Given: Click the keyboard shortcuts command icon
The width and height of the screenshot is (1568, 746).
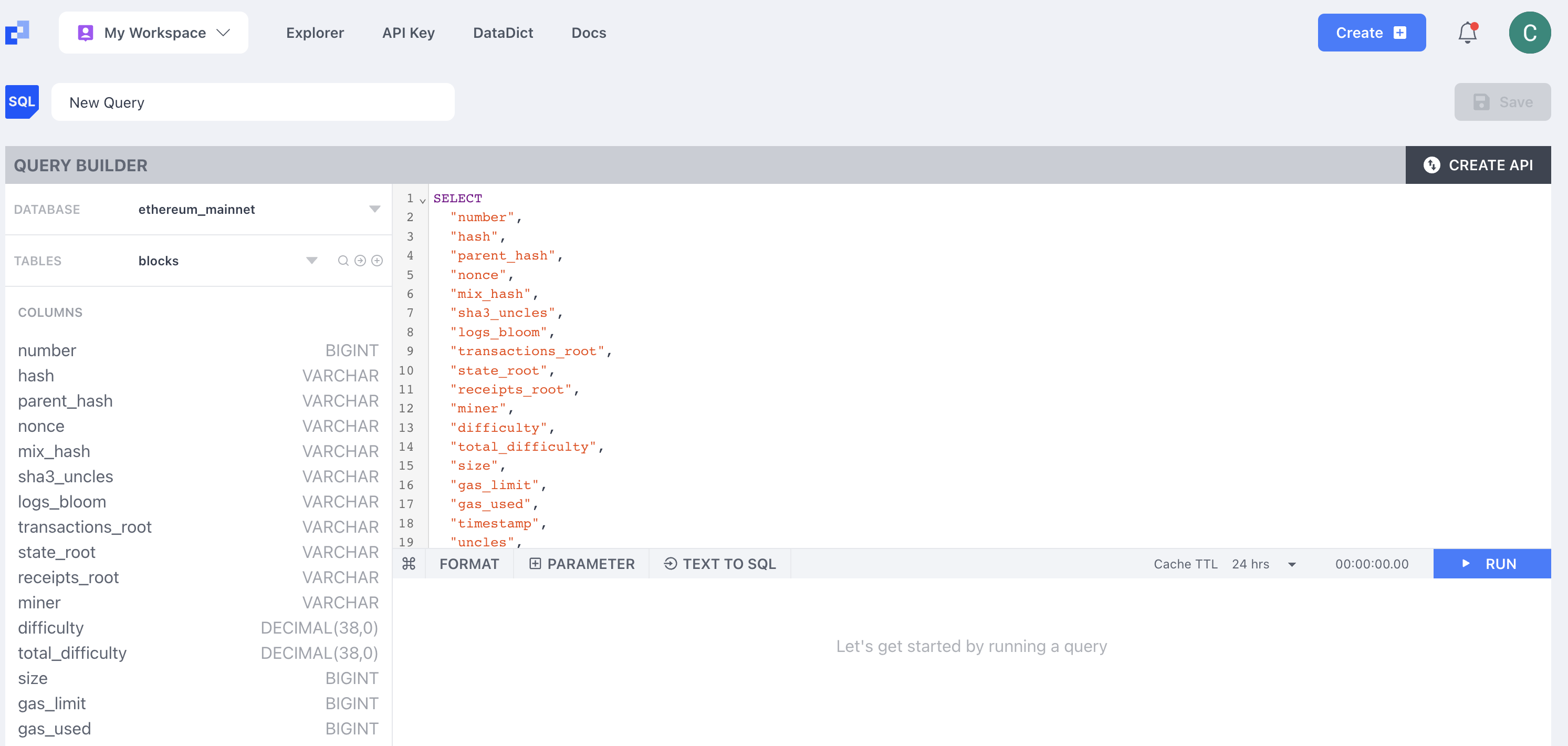Looking at the screenshot, I should click(x=409, y=564).
